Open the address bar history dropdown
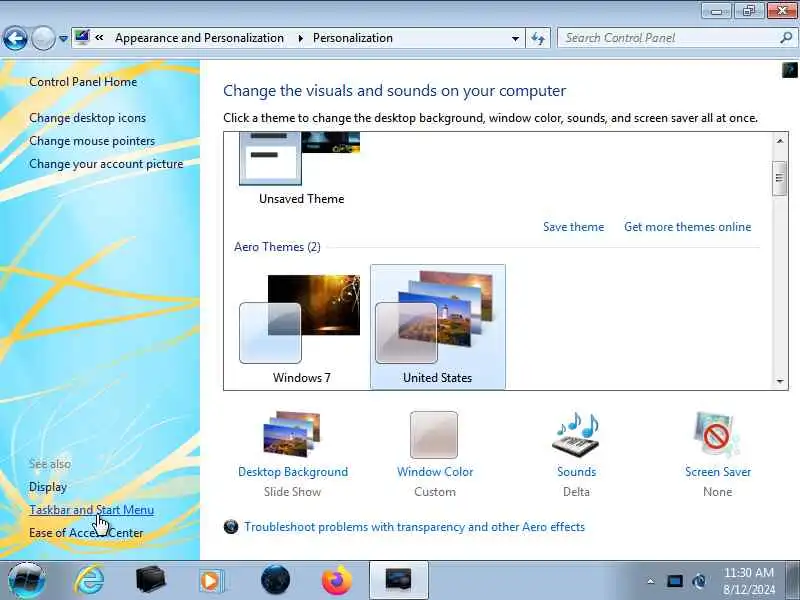This screenshot has width=800, height=600. [x=515, y=38]
